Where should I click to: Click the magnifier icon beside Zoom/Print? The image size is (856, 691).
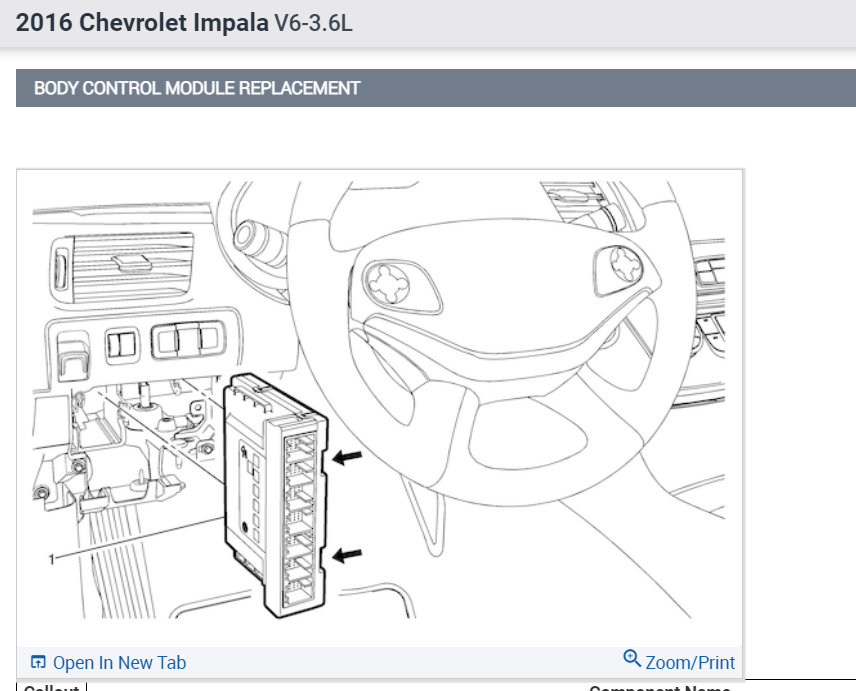[x=632, y=658]
